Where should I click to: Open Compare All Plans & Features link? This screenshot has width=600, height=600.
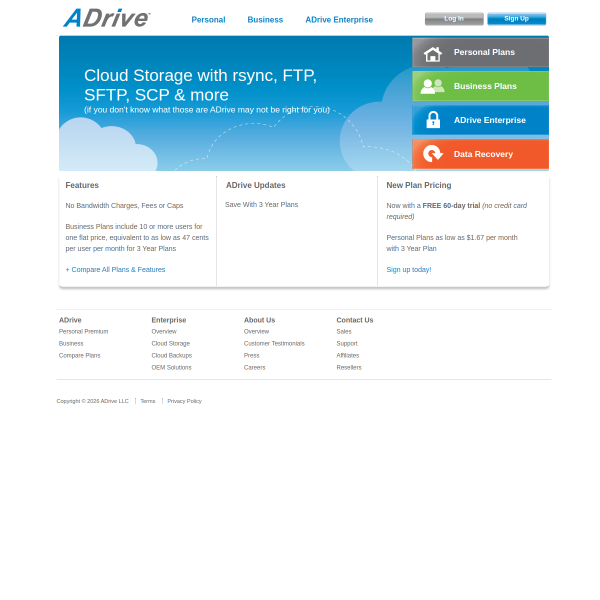[x=115, y=270]
